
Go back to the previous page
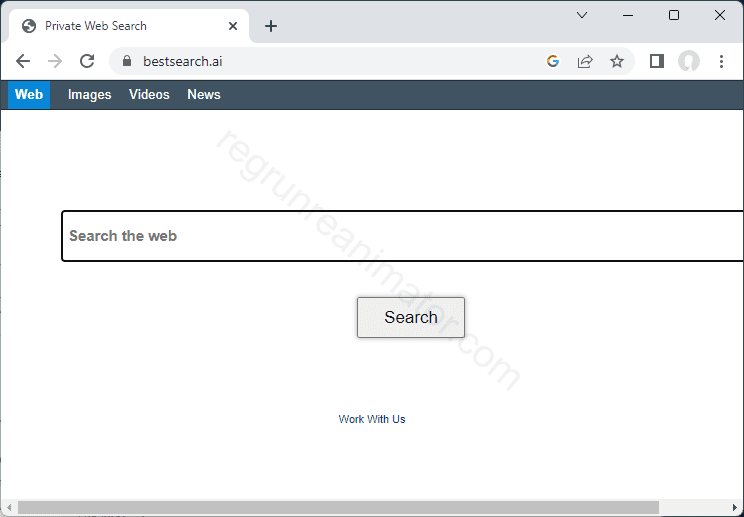tap(23, 61)
